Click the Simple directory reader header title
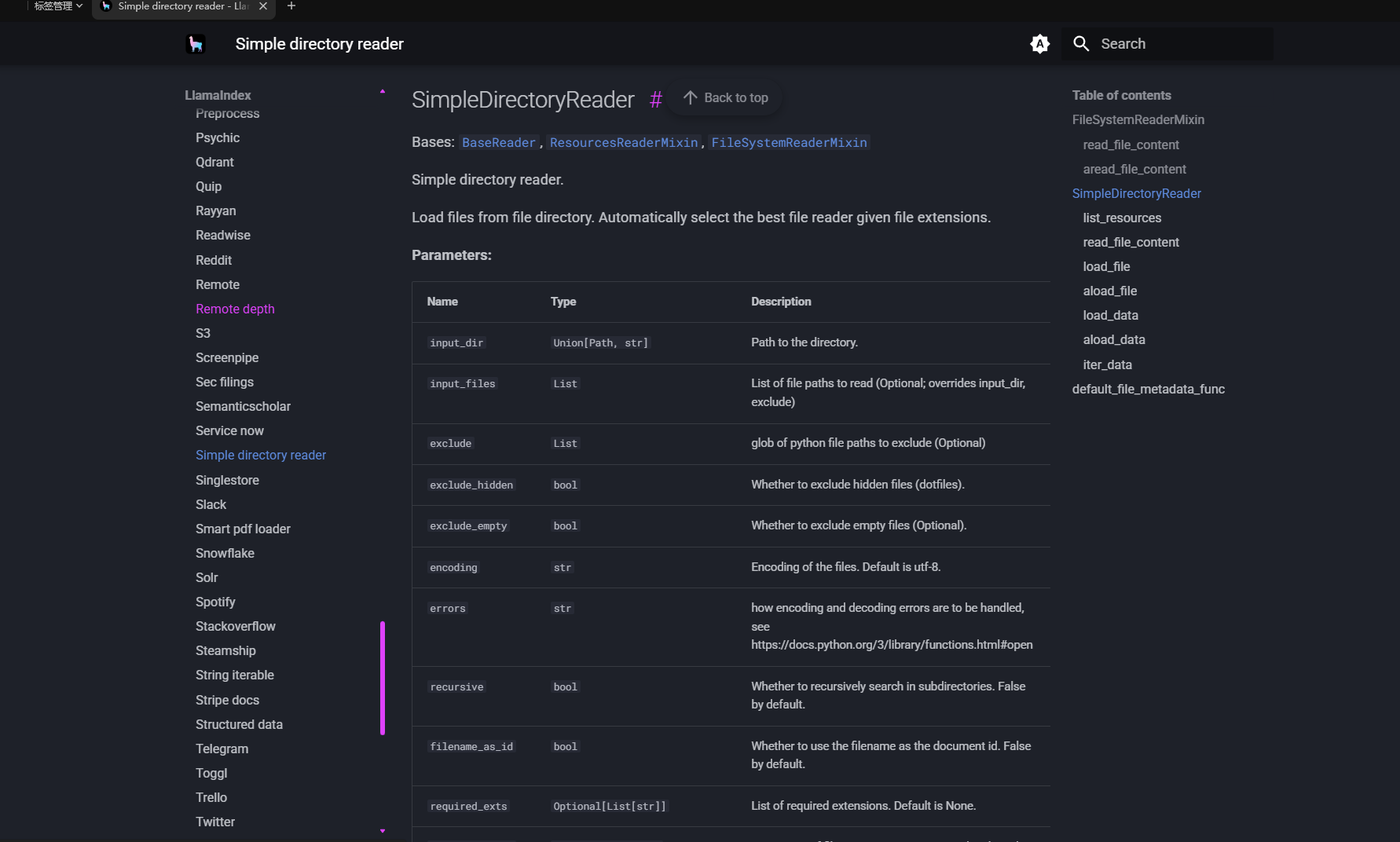The height and width of the screenshot is (842, 1400). click(320, 44)
